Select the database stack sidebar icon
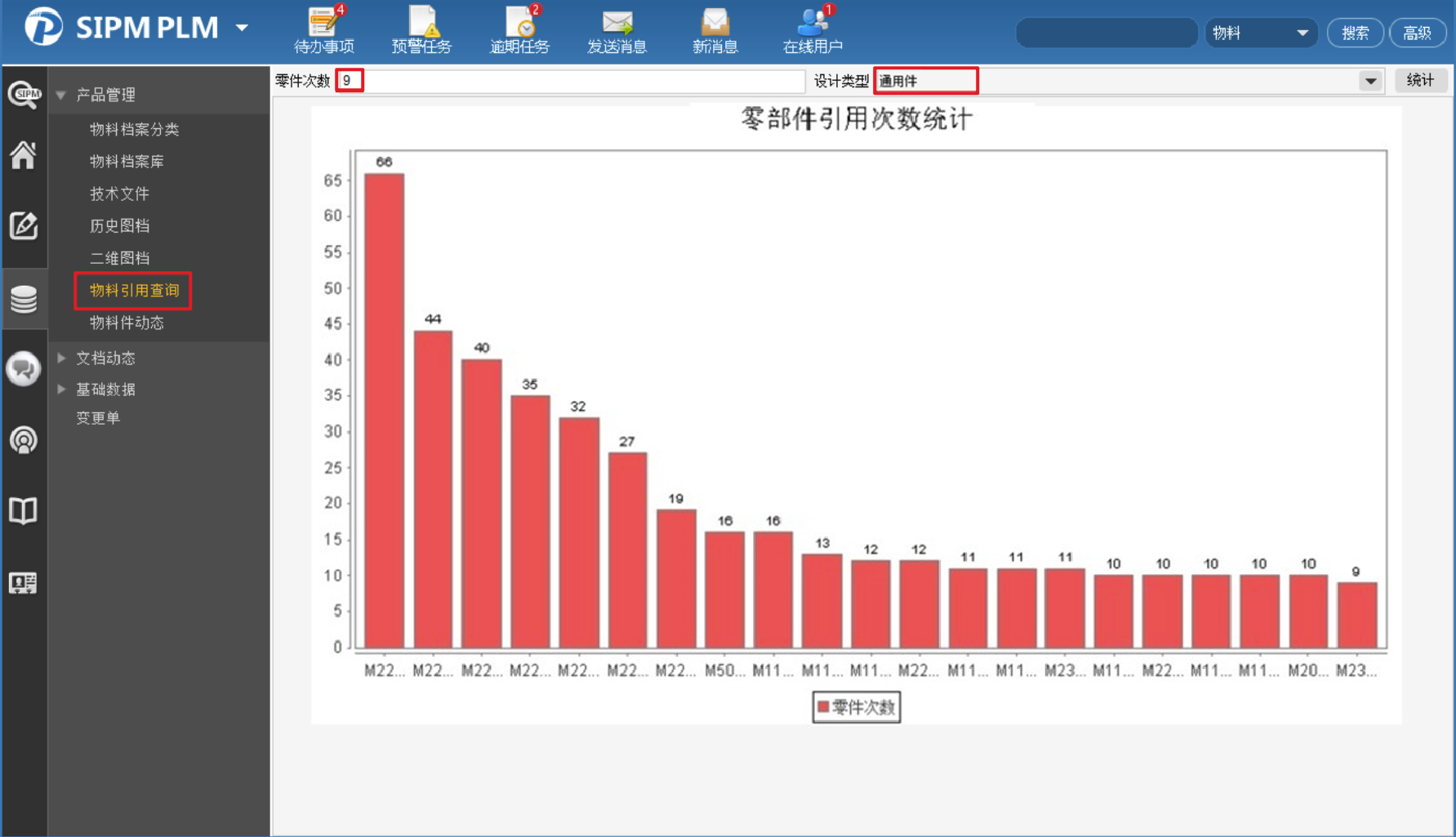This screenshot has height=837, width=1456. point(24,299)
